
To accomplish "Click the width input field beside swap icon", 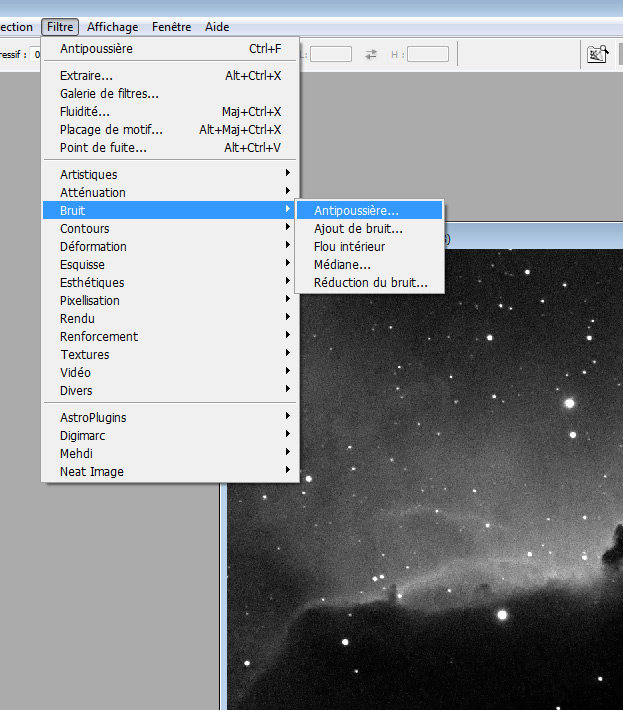I will 331,54.
